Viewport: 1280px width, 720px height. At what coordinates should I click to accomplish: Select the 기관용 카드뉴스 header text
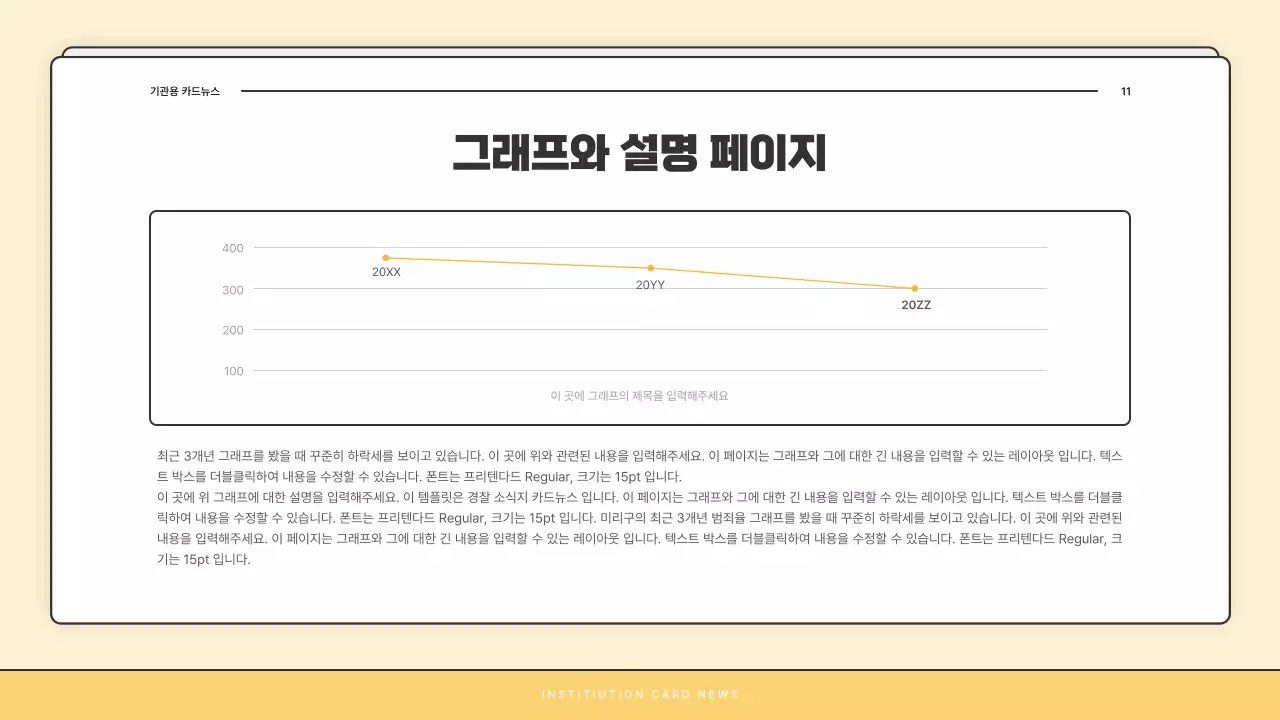(x=183, y=91)
